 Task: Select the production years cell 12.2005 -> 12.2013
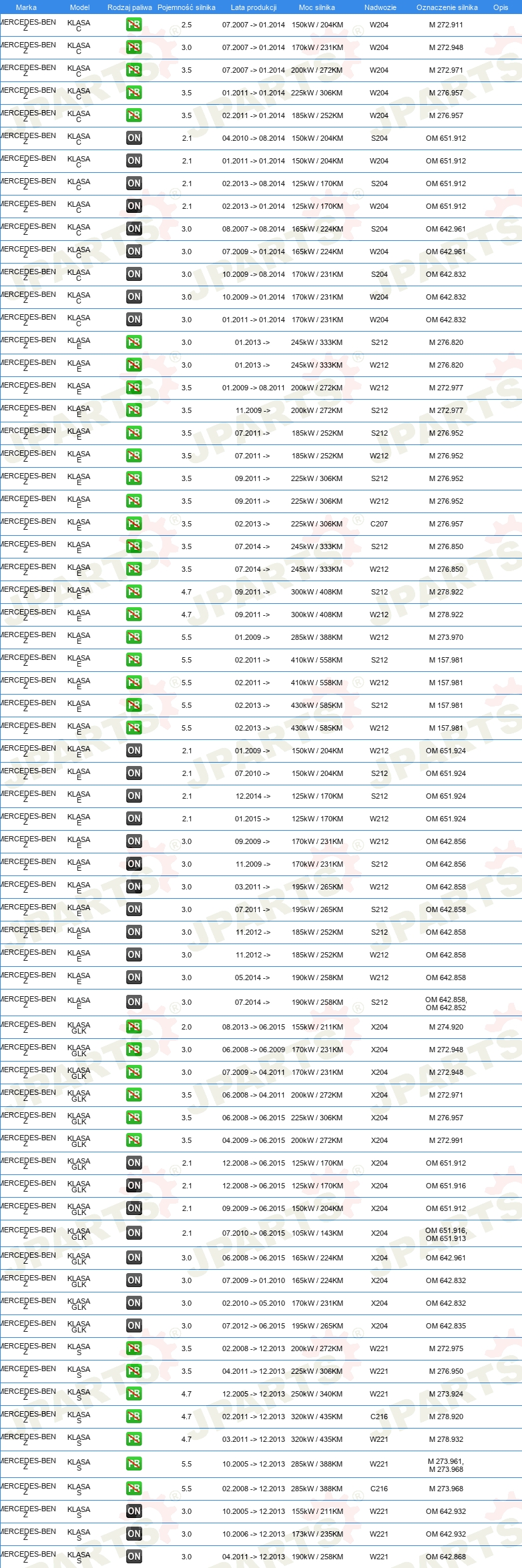(x=254, y=1394)
